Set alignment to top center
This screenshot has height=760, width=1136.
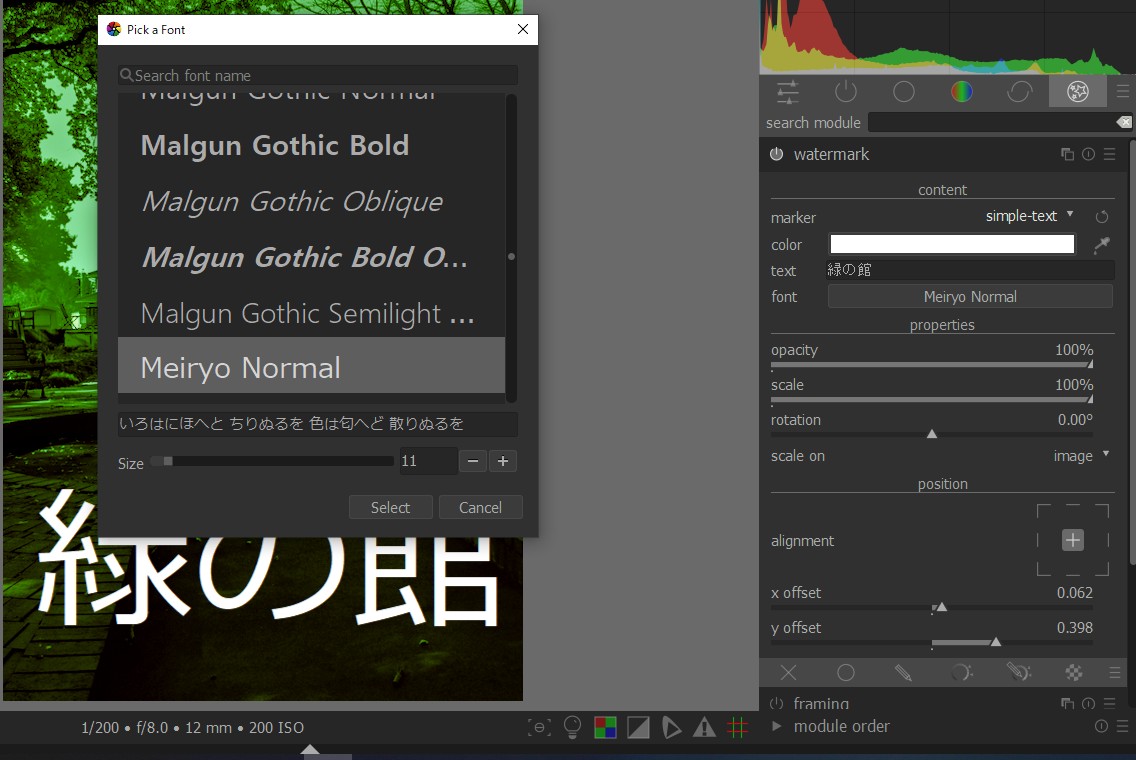tap(1073, 508)
